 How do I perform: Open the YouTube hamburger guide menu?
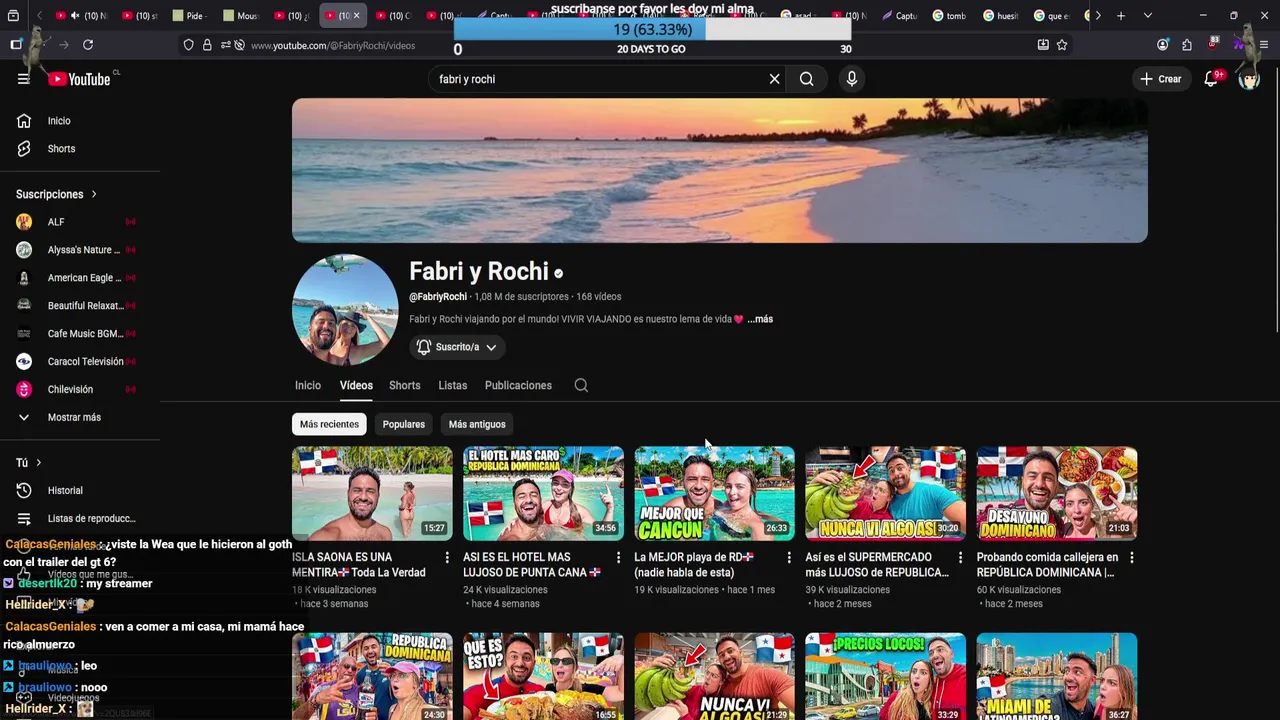[x=24, y=79]
